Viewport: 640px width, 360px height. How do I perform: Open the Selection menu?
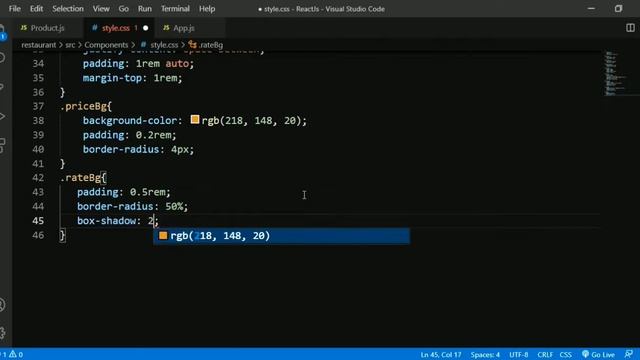coord(68,9)
